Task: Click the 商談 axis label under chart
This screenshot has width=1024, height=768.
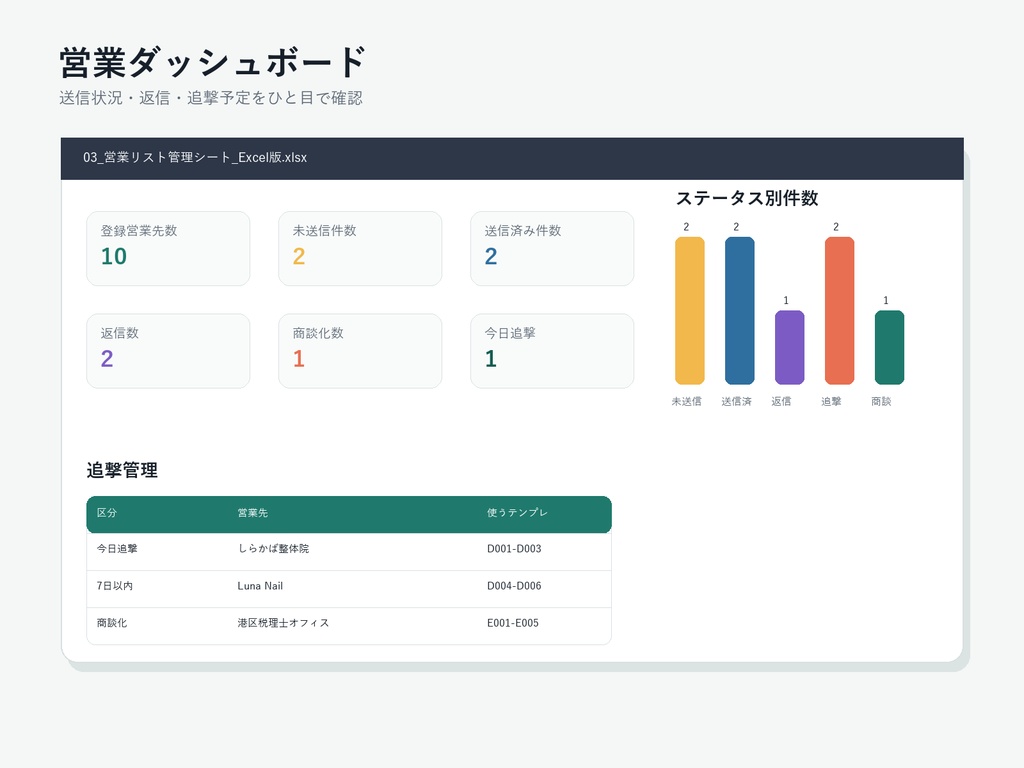Action: 881,402
